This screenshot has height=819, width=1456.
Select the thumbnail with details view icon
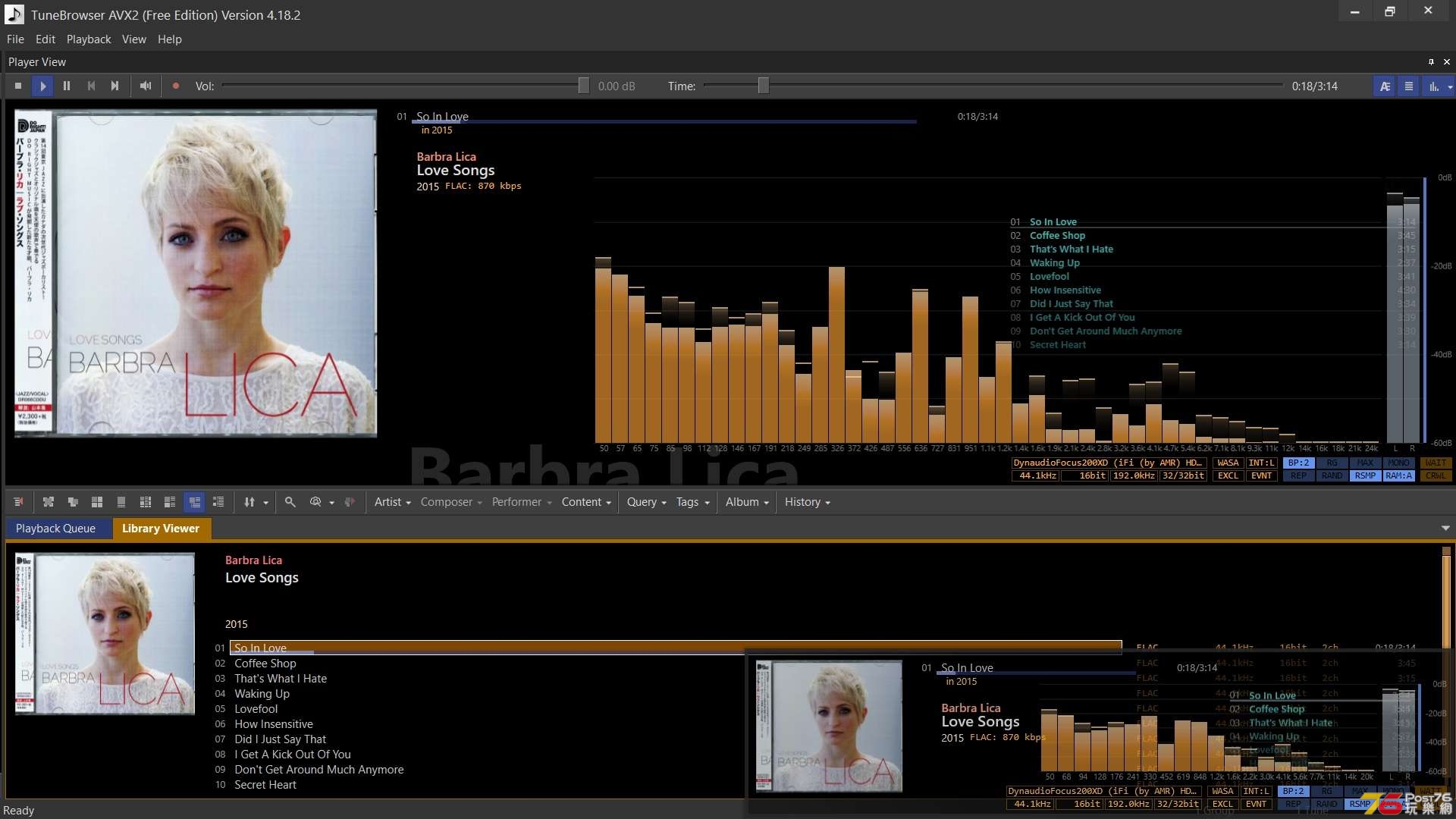pyautogui.click(x=170, y=502)
